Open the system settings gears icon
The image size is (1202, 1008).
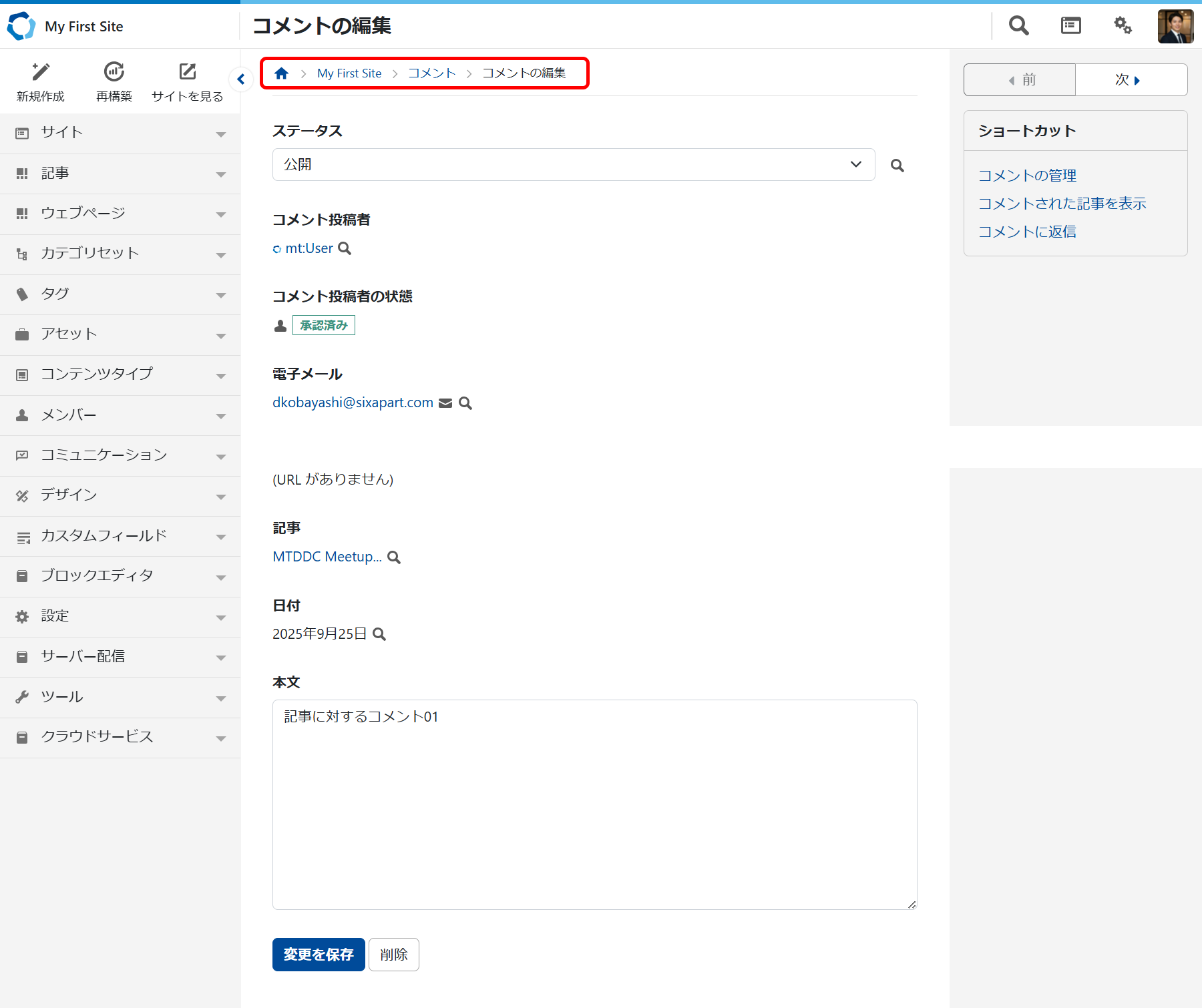pyautogui.click(x=1123, y=26)
